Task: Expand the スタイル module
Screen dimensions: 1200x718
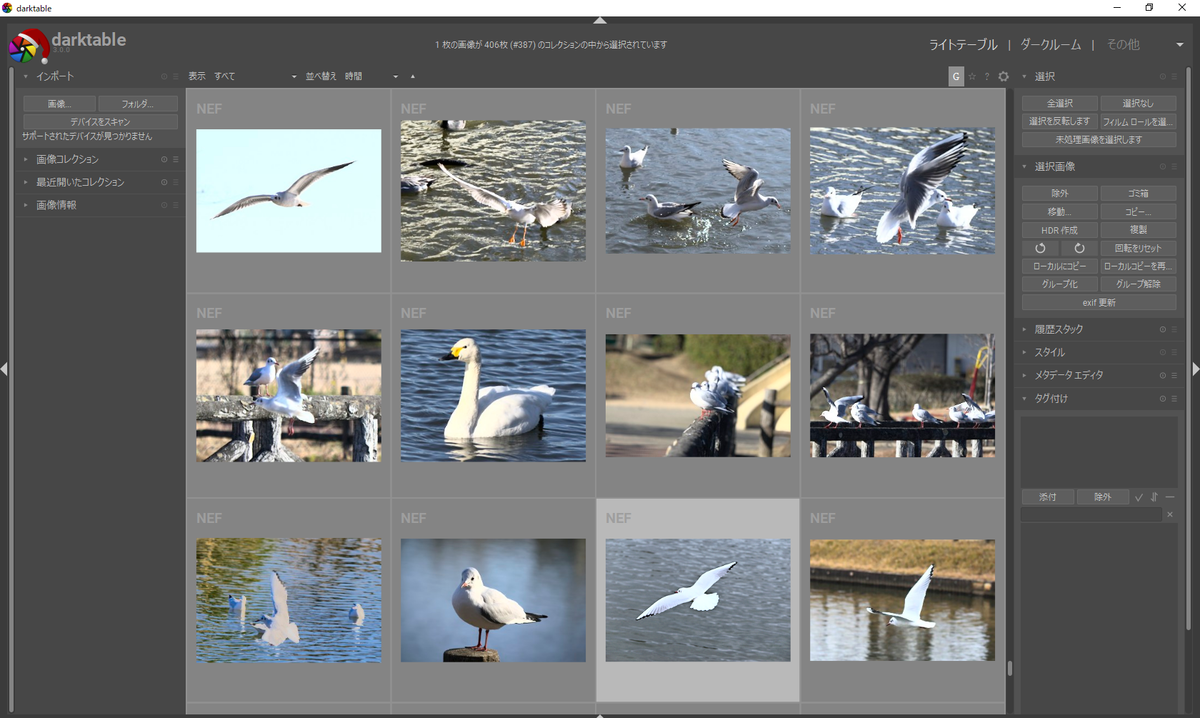Action: (1025, 352)
